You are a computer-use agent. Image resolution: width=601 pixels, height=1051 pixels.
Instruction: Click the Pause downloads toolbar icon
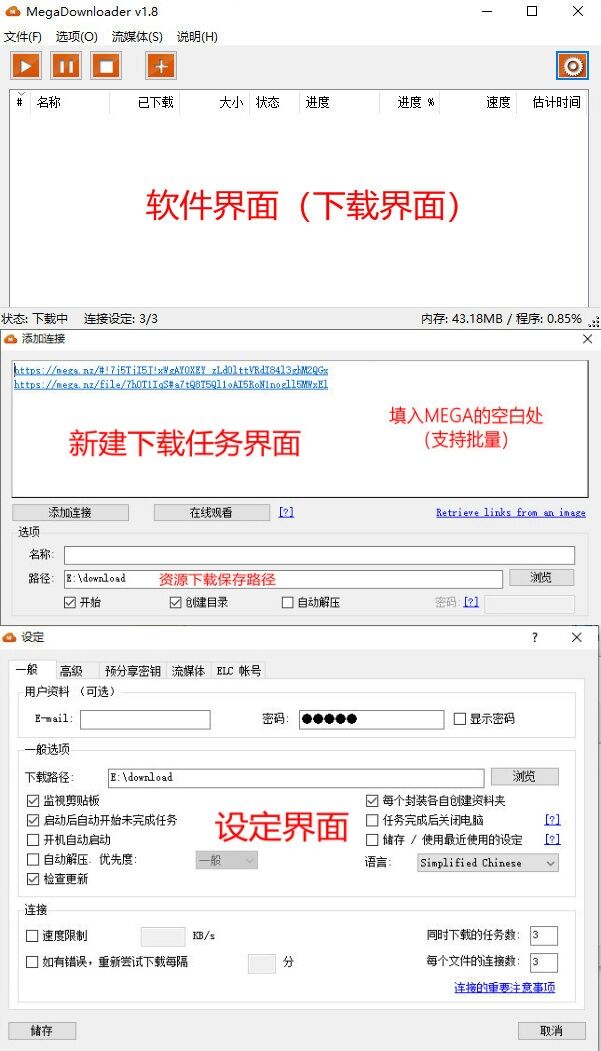(66, 66)
